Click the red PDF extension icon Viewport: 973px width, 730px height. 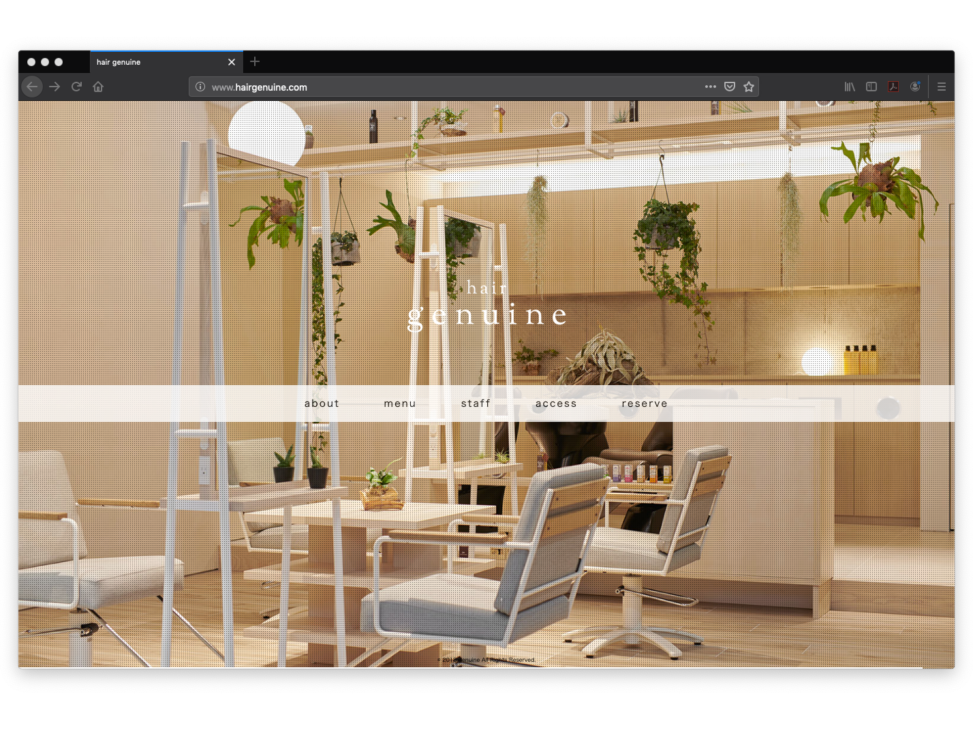coord(893,87)
